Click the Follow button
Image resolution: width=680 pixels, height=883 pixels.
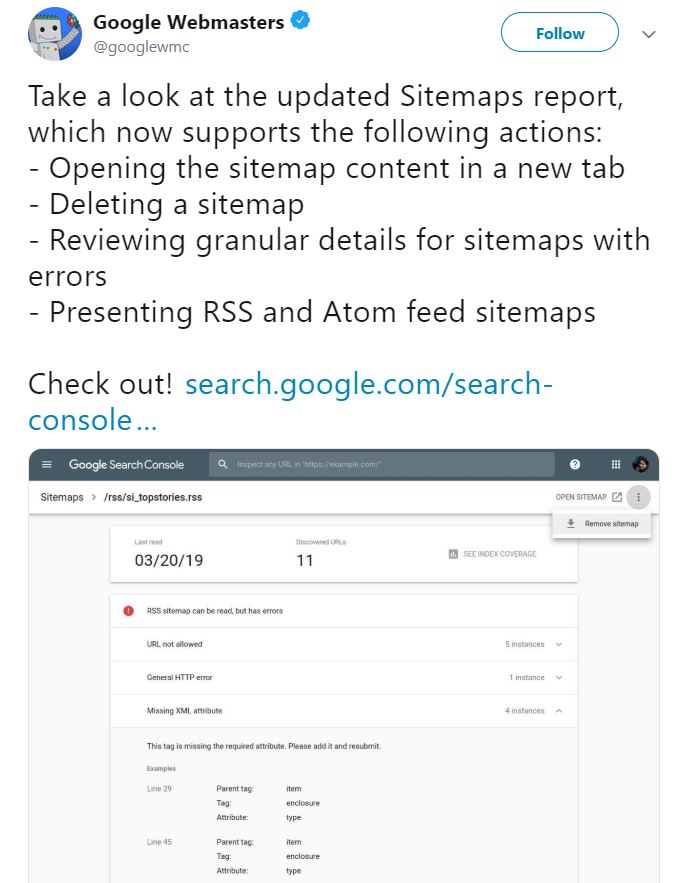click(559, 32)
